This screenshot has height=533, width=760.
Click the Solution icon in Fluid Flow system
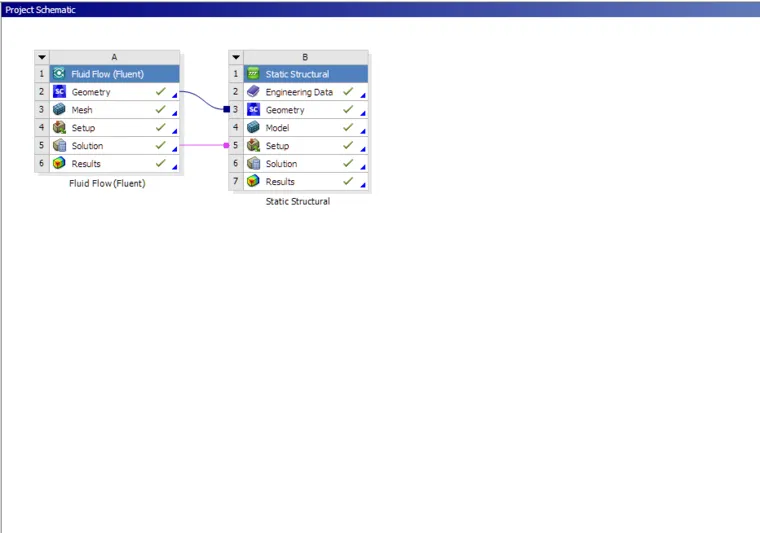(59, 145)
